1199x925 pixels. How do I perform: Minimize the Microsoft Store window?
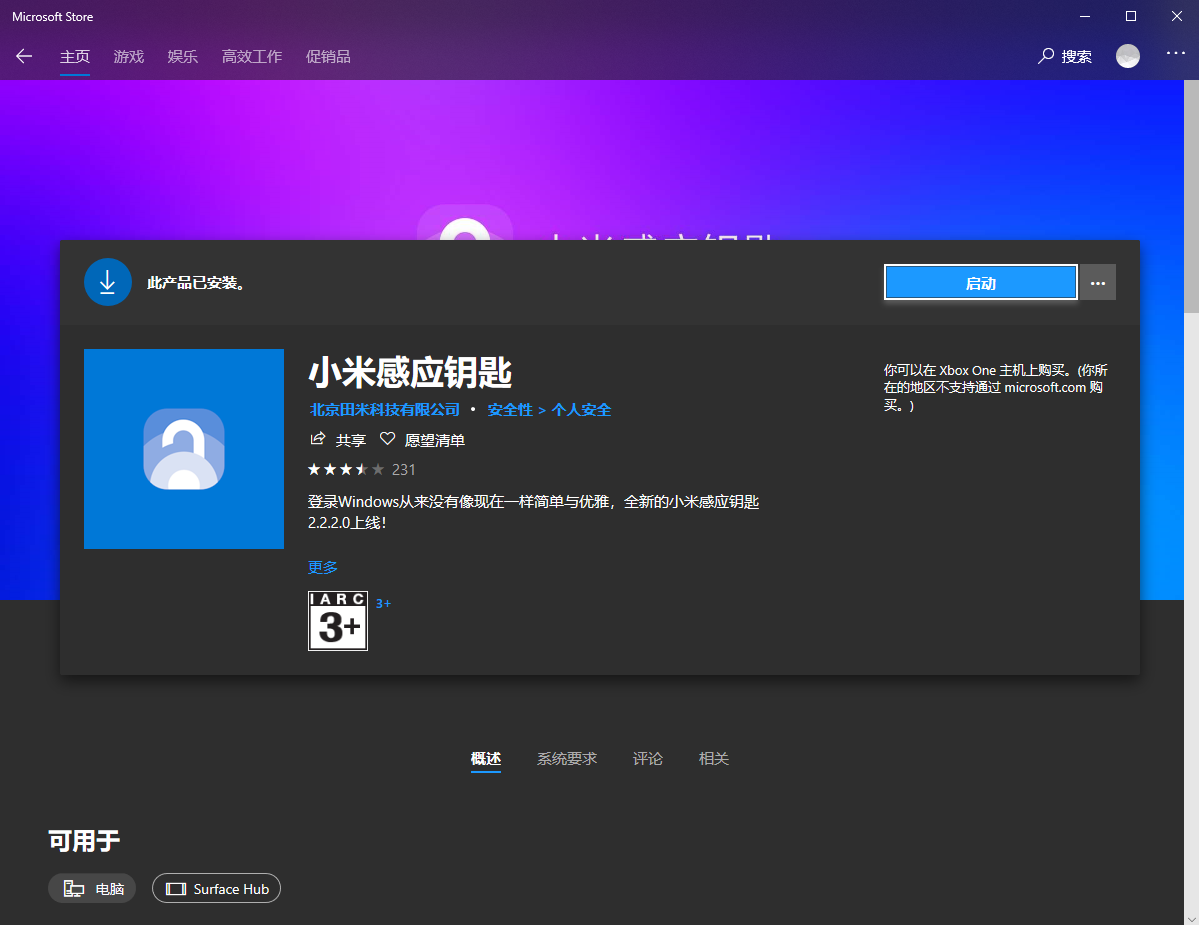[1084, 16]
